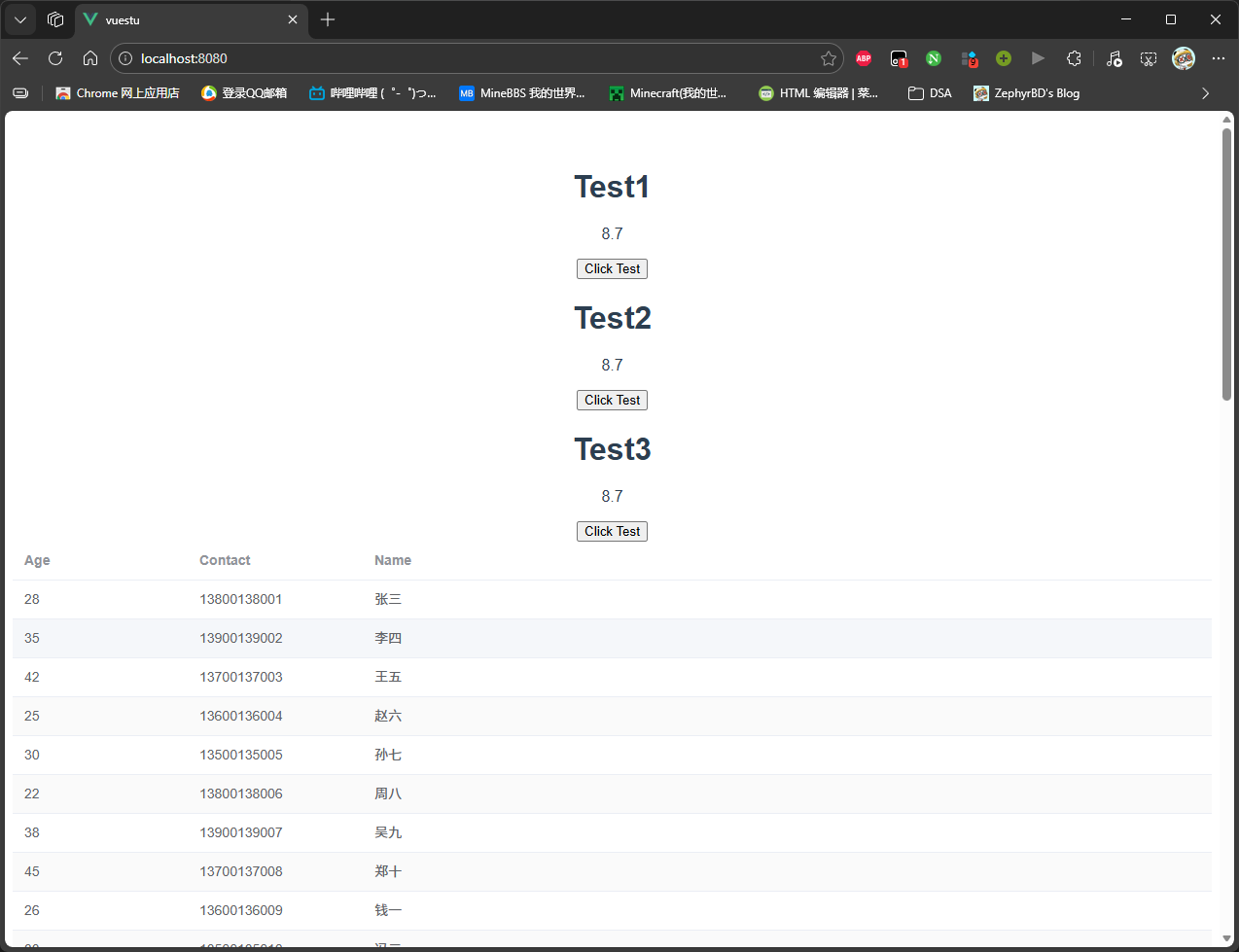Reload the localhost page

click(x=55, y=58)
